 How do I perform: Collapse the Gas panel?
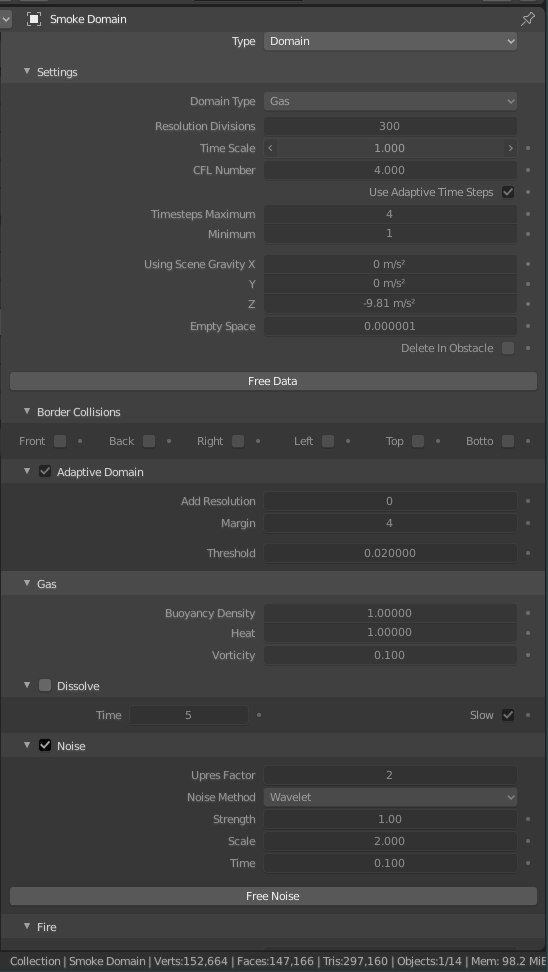pyautogui.click(x=27, y=583)
